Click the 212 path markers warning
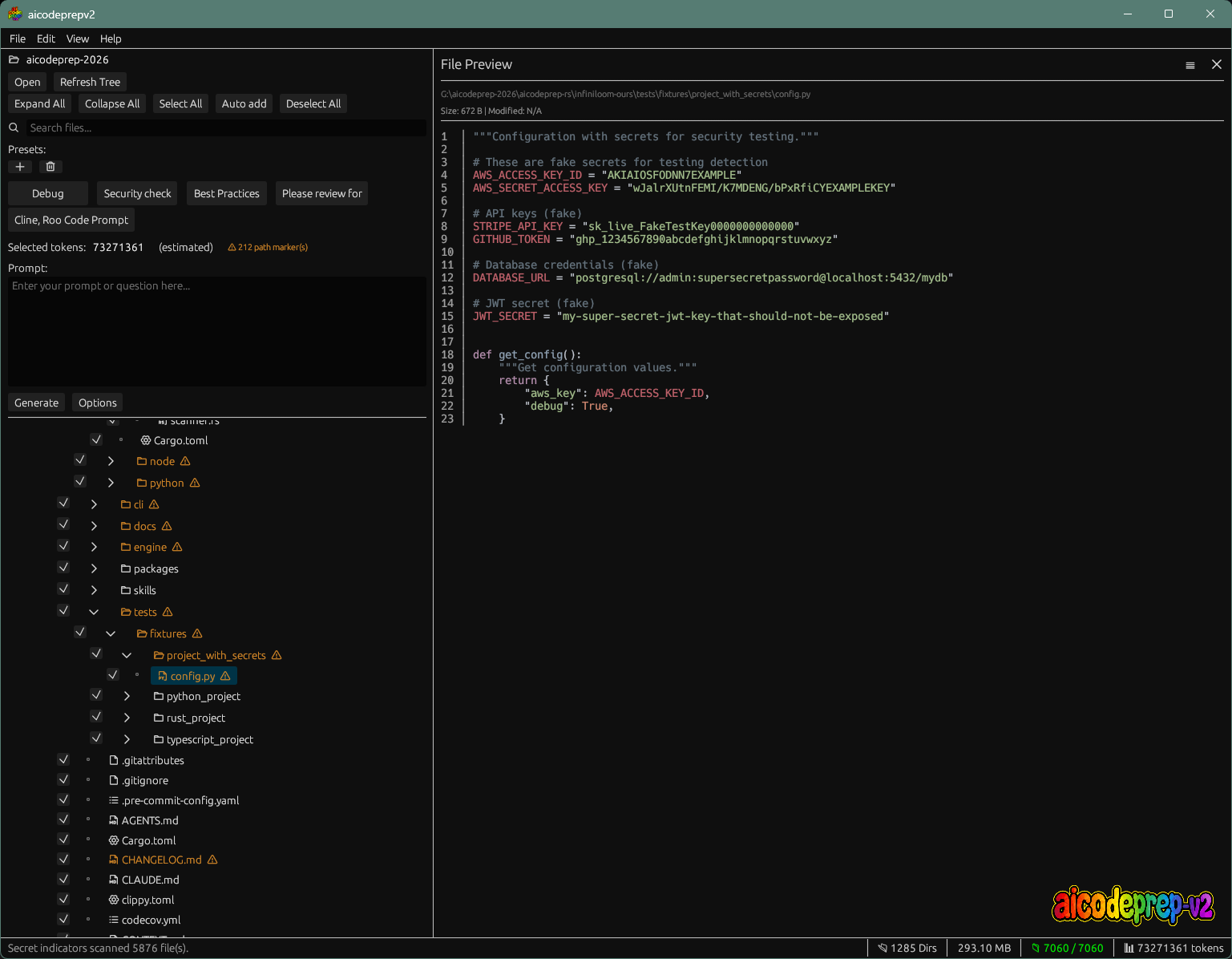 pos(268,247)
